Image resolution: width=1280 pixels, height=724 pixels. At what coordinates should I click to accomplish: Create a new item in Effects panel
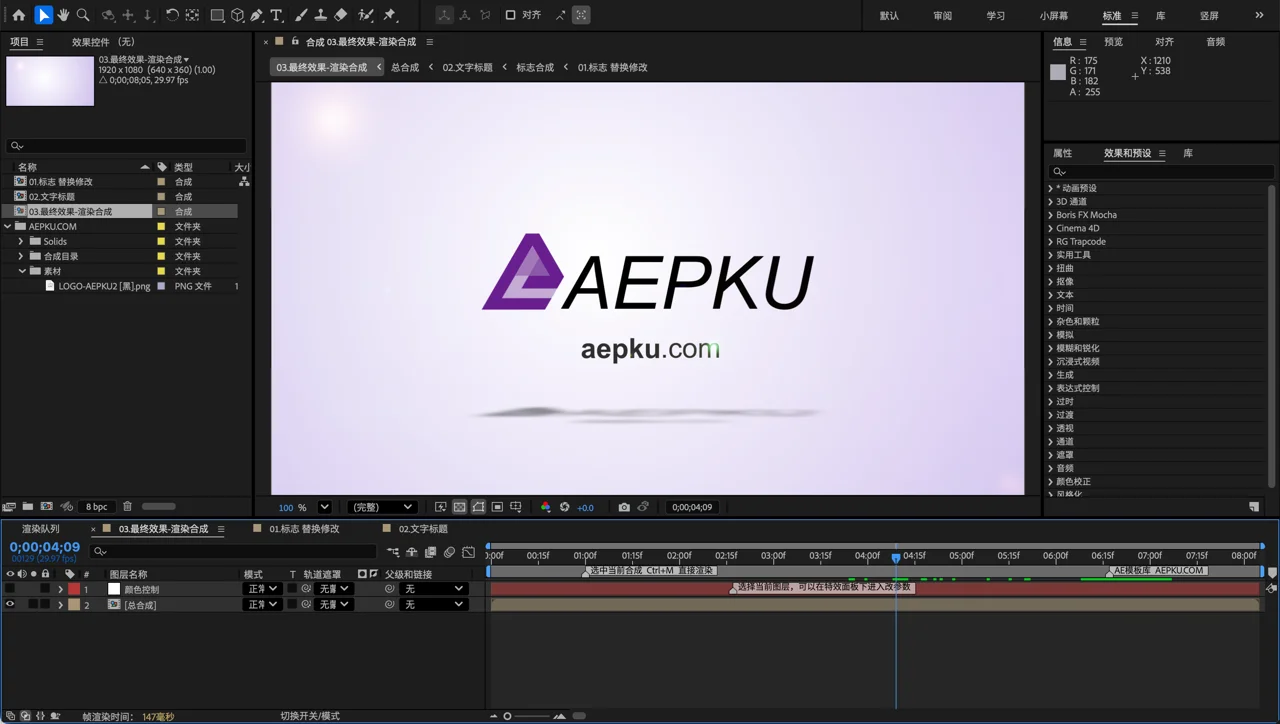click(x=1254, y=507)
